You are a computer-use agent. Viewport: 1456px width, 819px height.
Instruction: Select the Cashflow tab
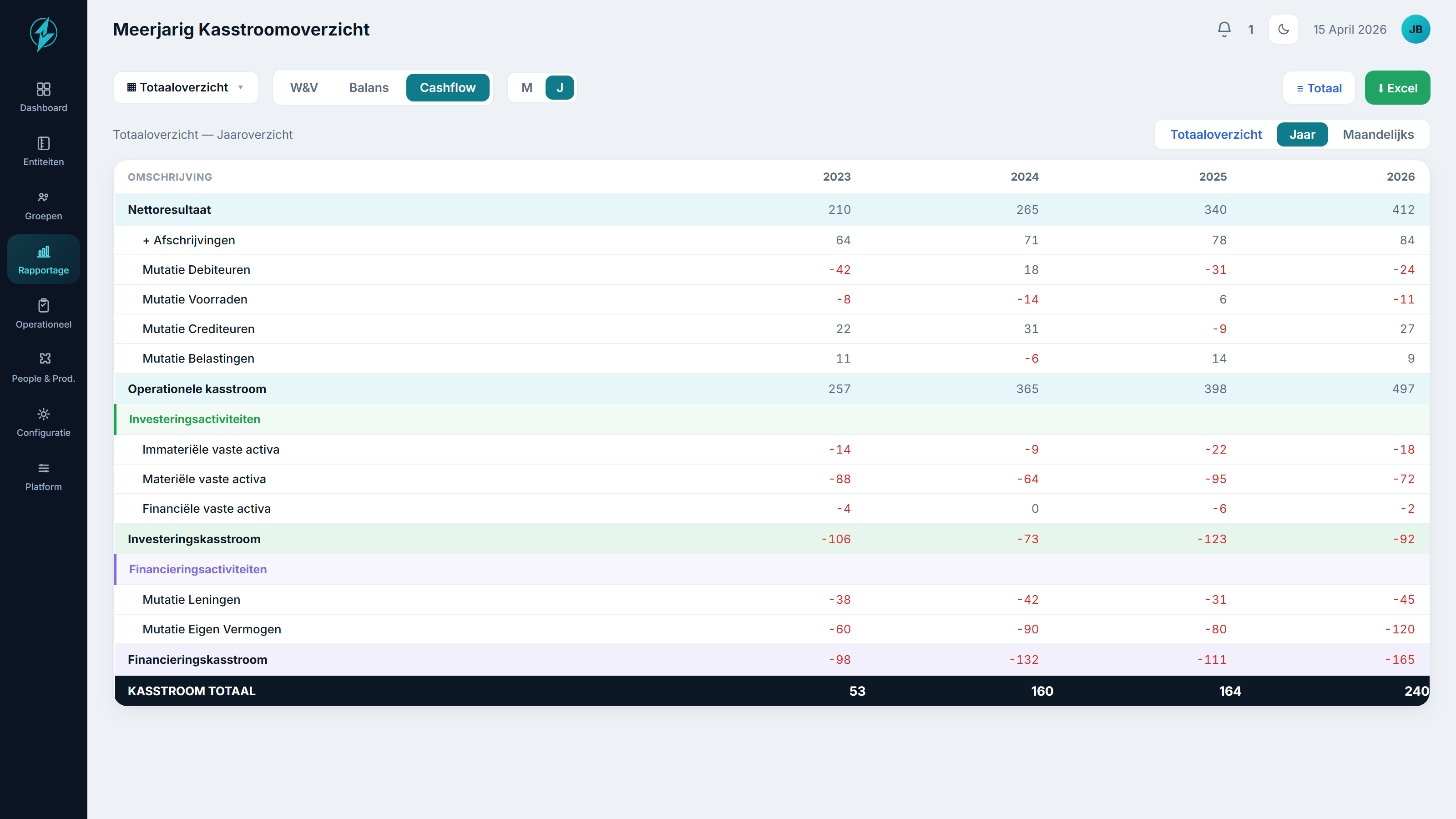[x=448, y=88]
